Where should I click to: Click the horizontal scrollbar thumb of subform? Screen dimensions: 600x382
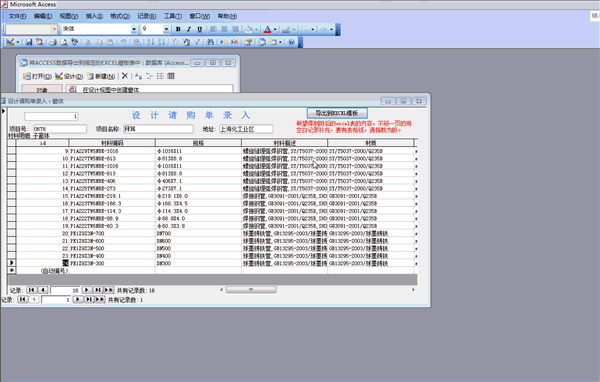[251, 290]
